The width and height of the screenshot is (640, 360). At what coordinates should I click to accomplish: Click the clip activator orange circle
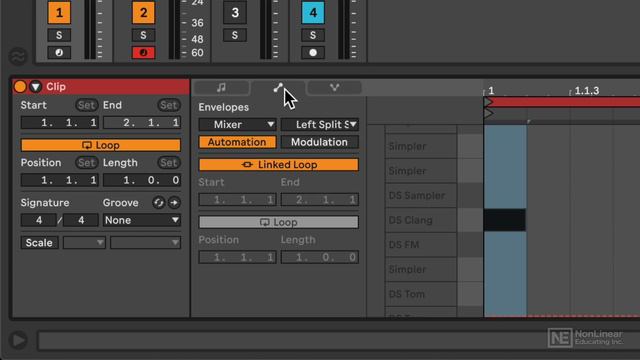(20, 87)
